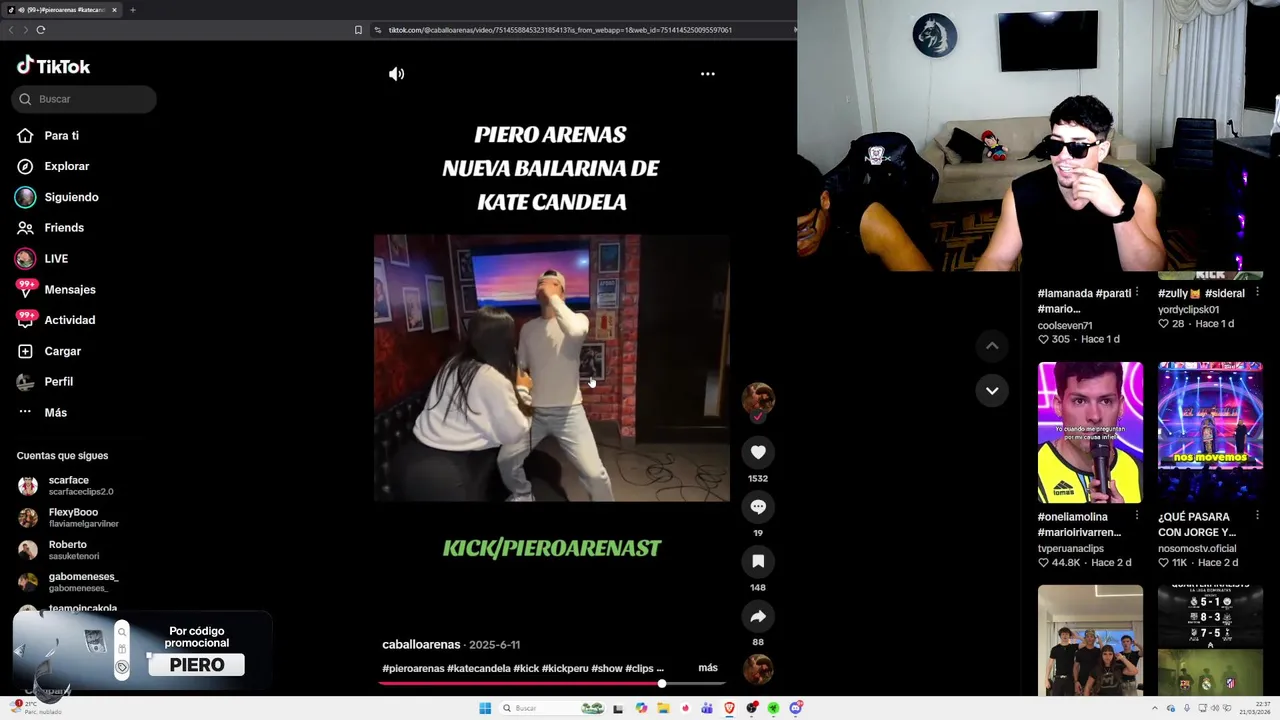Screen dimensions: 1280x720
Task: Open the ¿QUÉ PASARA CON JORGE thumbnail
Action: point(1210,432)
